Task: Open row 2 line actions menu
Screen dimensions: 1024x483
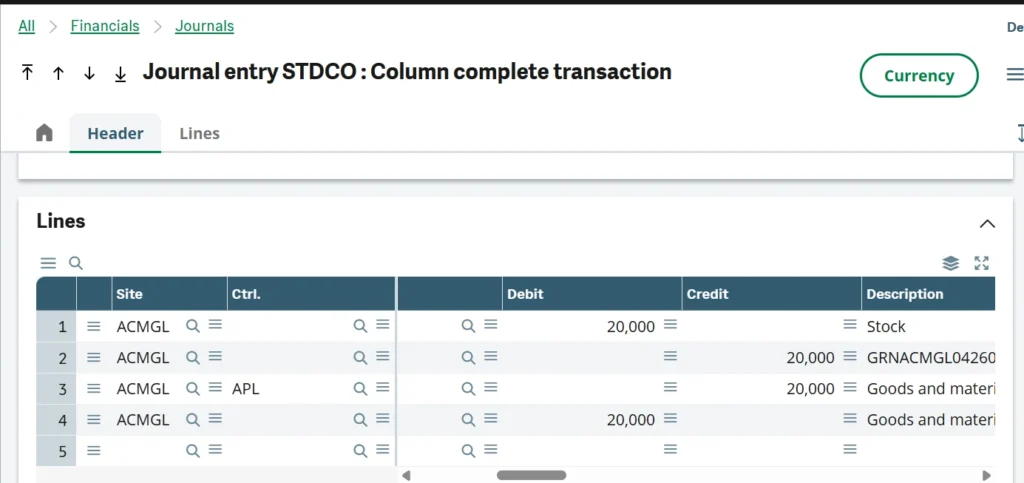Action: [x=94, y=357]
